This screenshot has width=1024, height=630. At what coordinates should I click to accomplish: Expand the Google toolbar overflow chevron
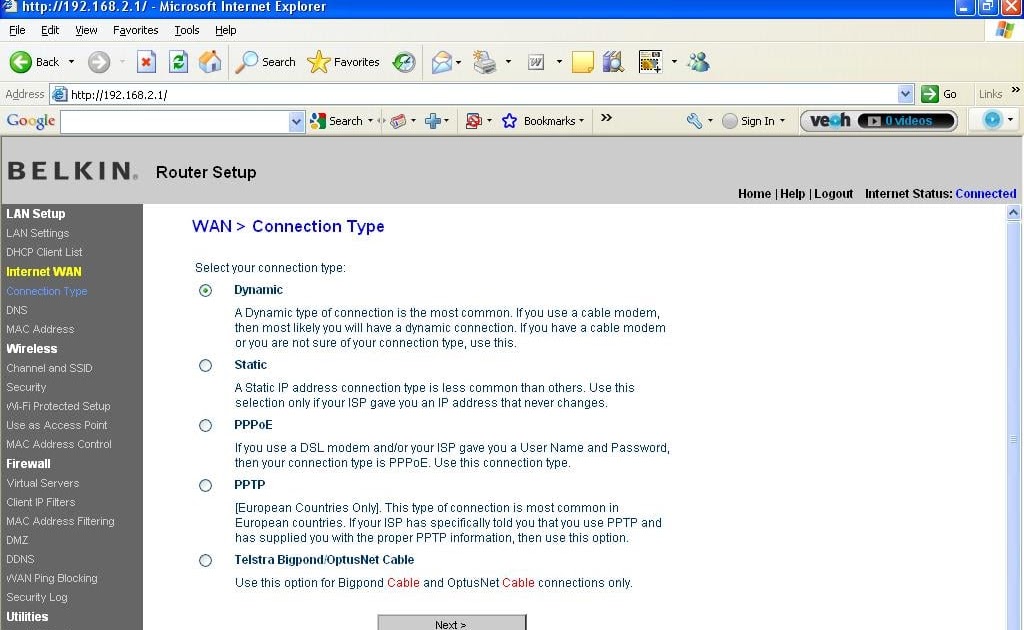tap(607, 118)
